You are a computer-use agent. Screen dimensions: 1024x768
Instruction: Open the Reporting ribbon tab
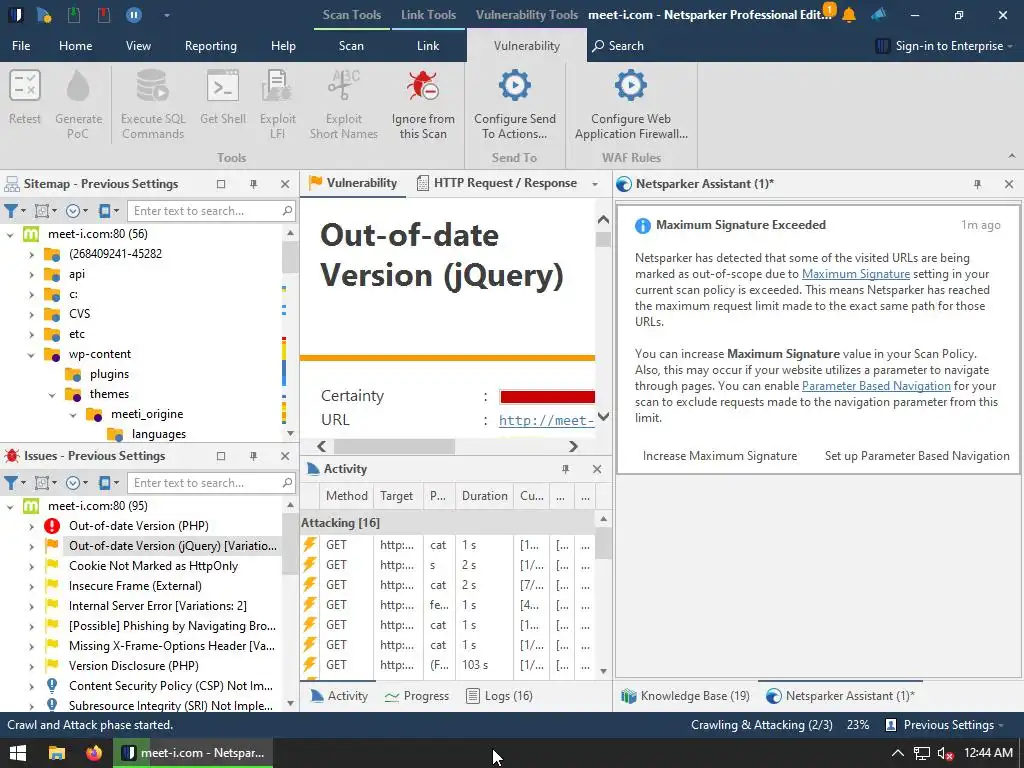(210, 46)
